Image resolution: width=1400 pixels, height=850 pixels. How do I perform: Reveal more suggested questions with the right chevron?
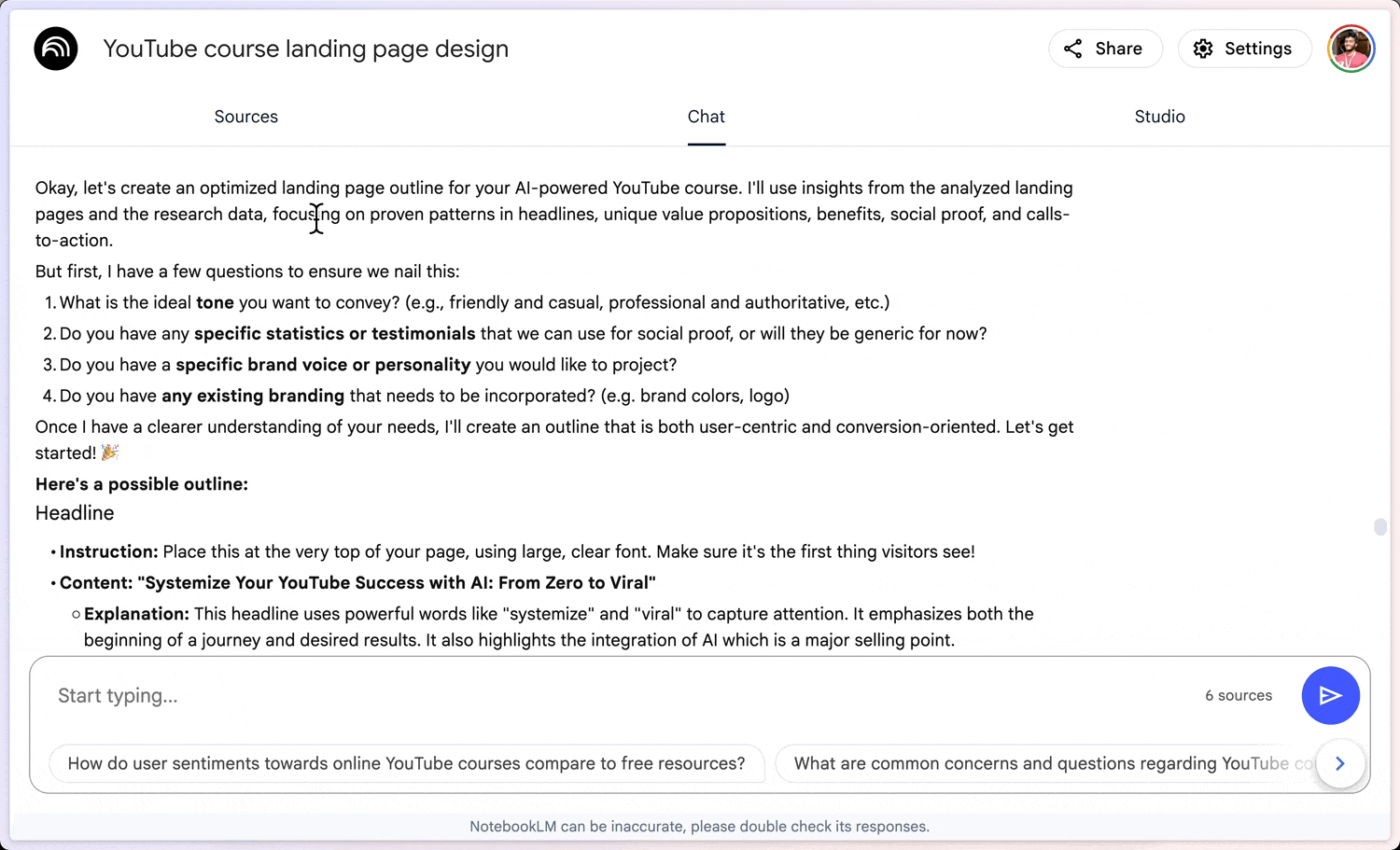tap(1340, 763)
